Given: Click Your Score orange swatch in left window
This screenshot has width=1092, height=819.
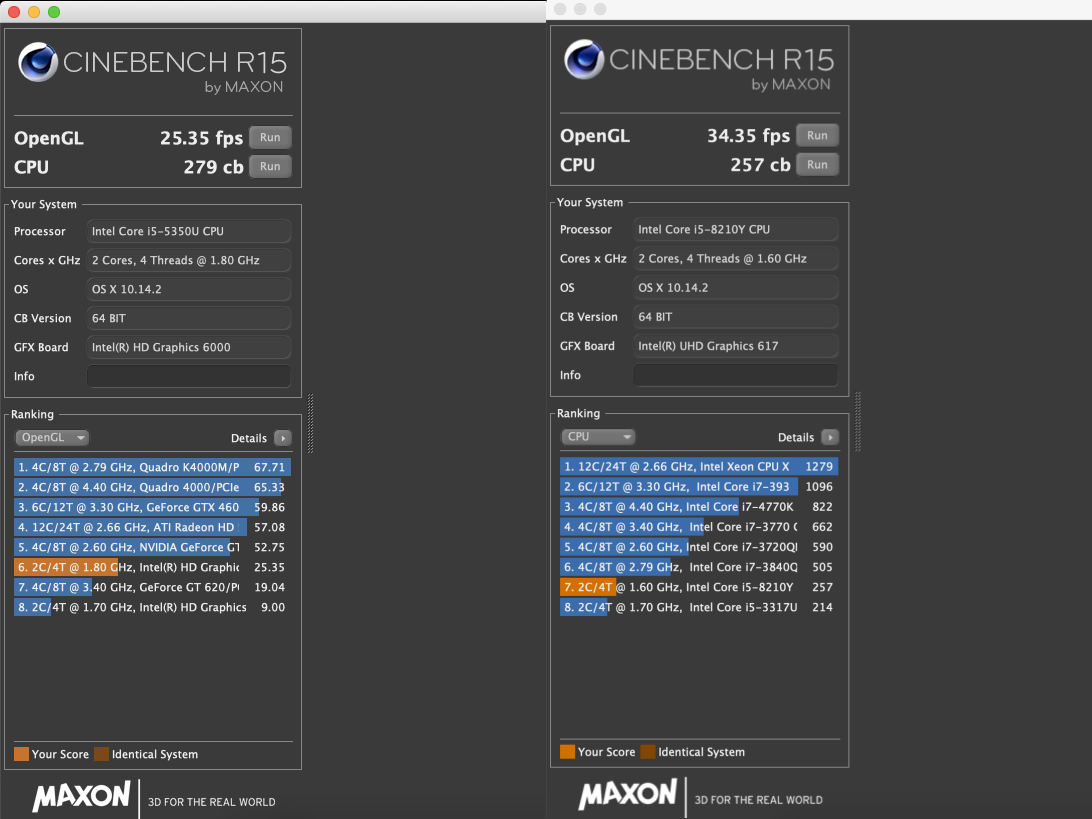Looking at the screenshot, I should point(22,754).
